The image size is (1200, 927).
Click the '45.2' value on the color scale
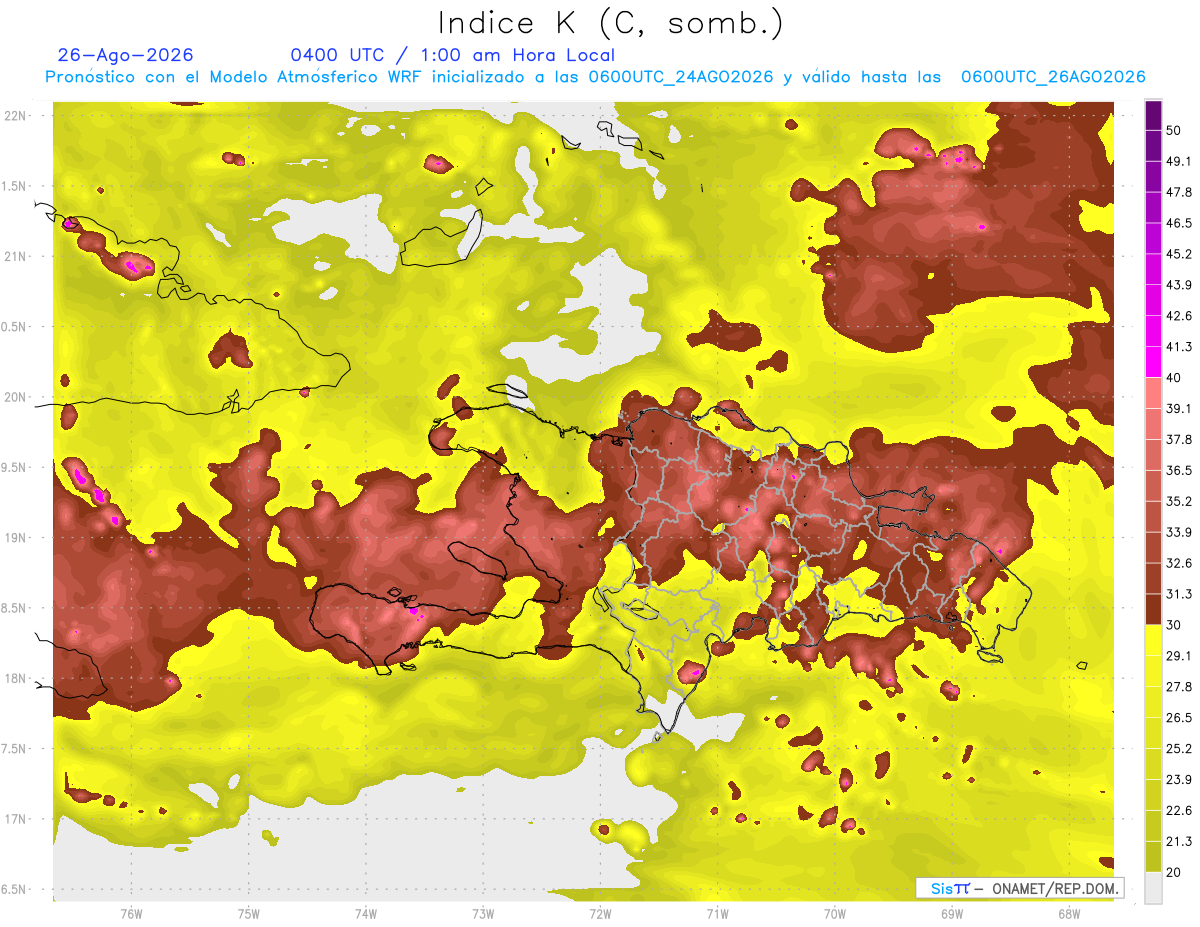pos(1179,254)
